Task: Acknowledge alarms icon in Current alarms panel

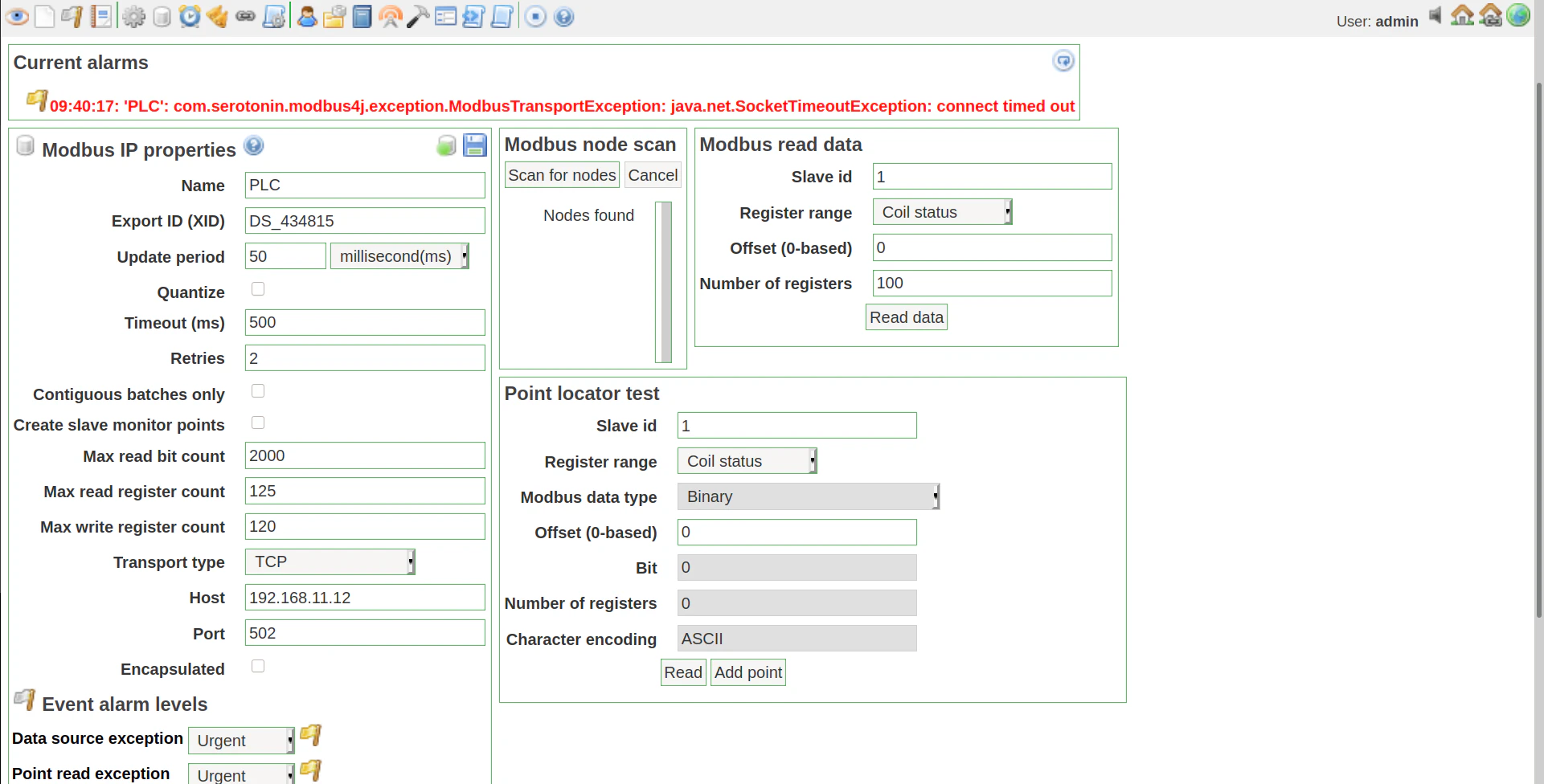Action: [x=1063, y=61]
